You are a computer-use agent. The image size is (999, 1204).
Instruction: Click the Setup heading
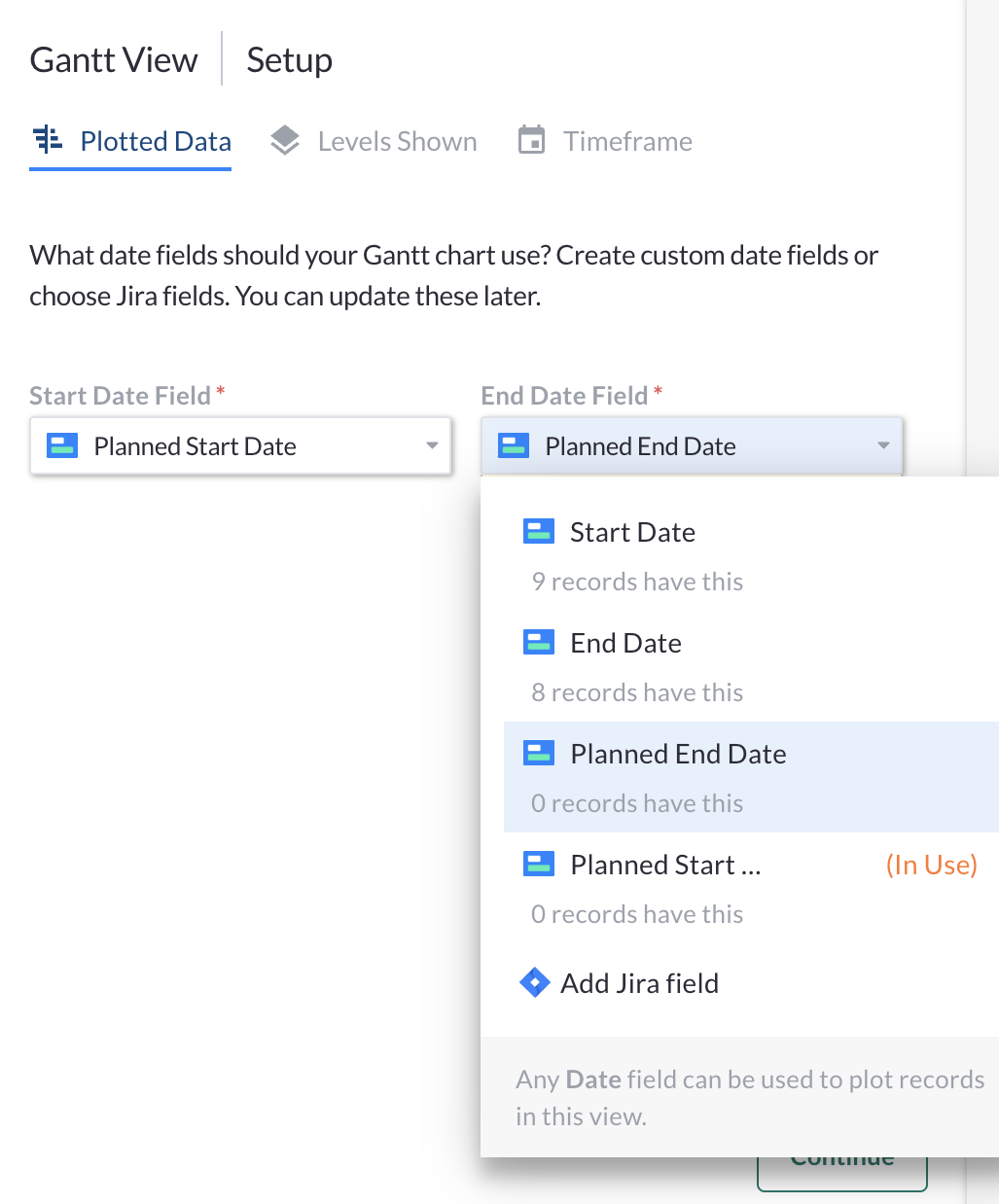point(289,60)
